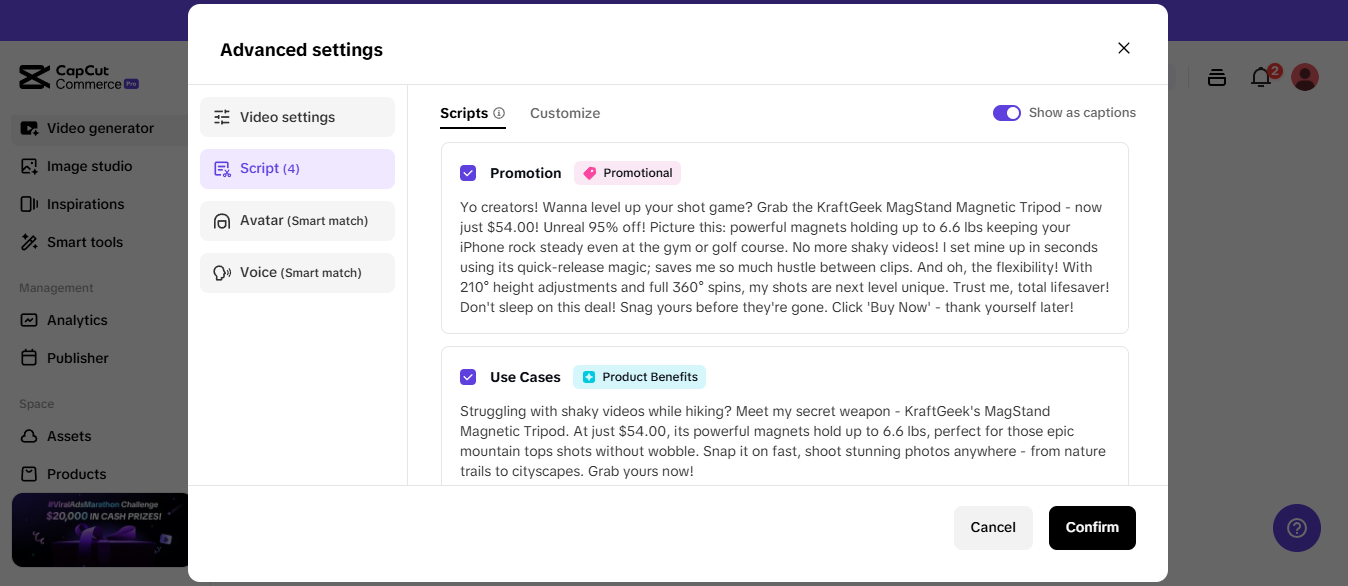Screen dimensions: 1348x586
Task: Uncheck the Use Cases script checkbox
Action: 468,377
